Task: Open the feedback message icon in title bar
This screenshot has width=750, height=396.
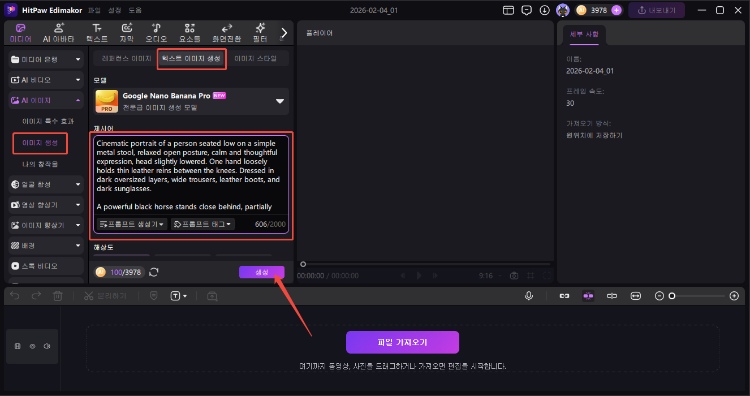Action: [527, 10]
